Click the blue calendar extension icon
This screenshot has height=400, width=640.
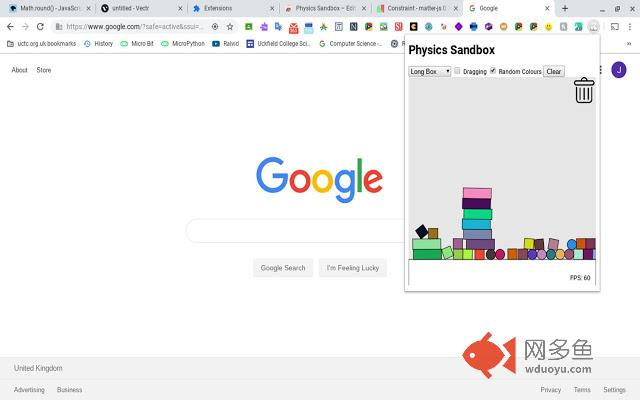tap(309, 28)
